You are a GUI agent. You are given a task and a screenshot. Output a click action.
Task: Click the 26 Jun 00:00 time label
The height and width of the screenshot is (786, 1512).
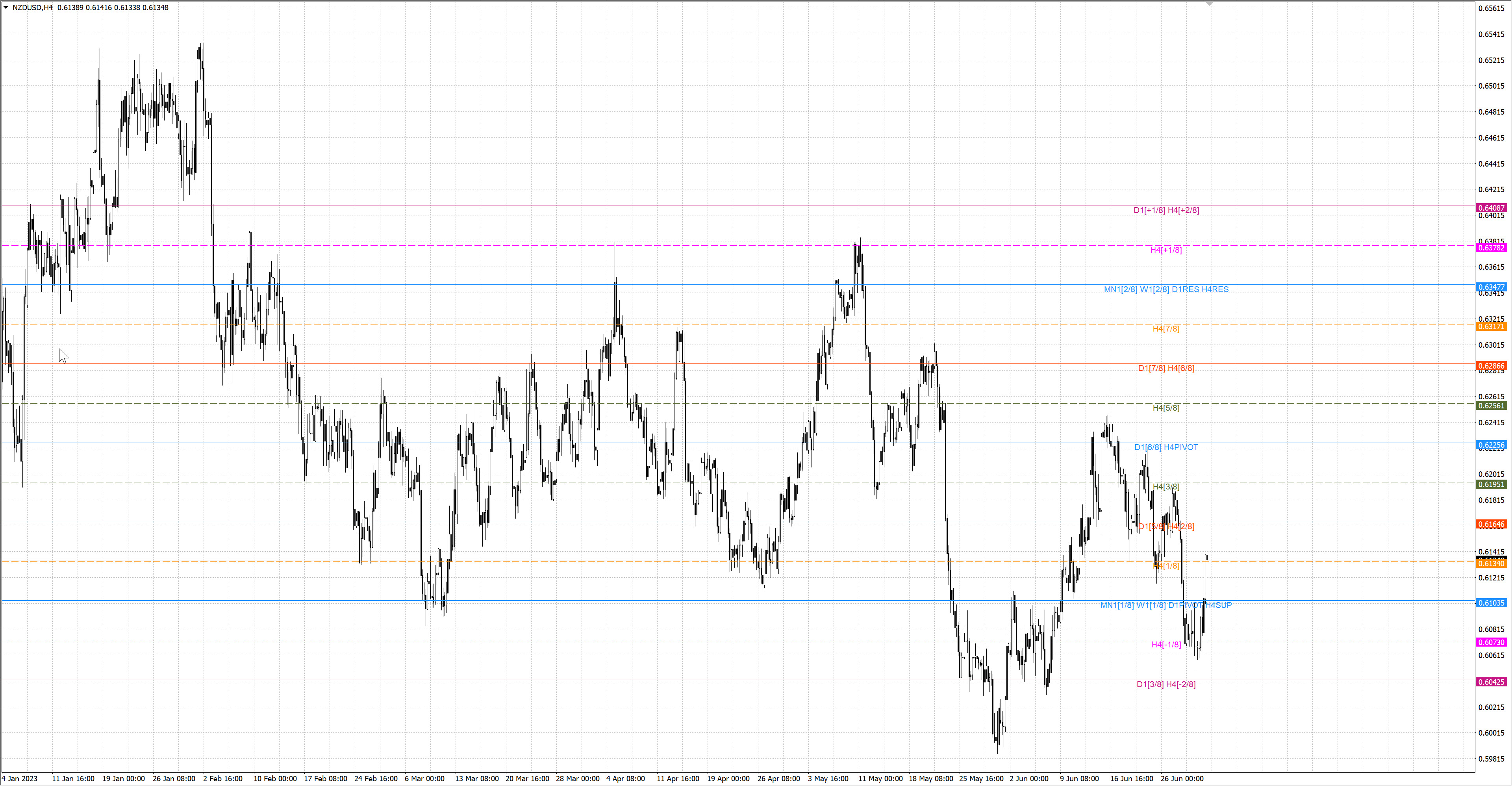(x=1182, y=779)
